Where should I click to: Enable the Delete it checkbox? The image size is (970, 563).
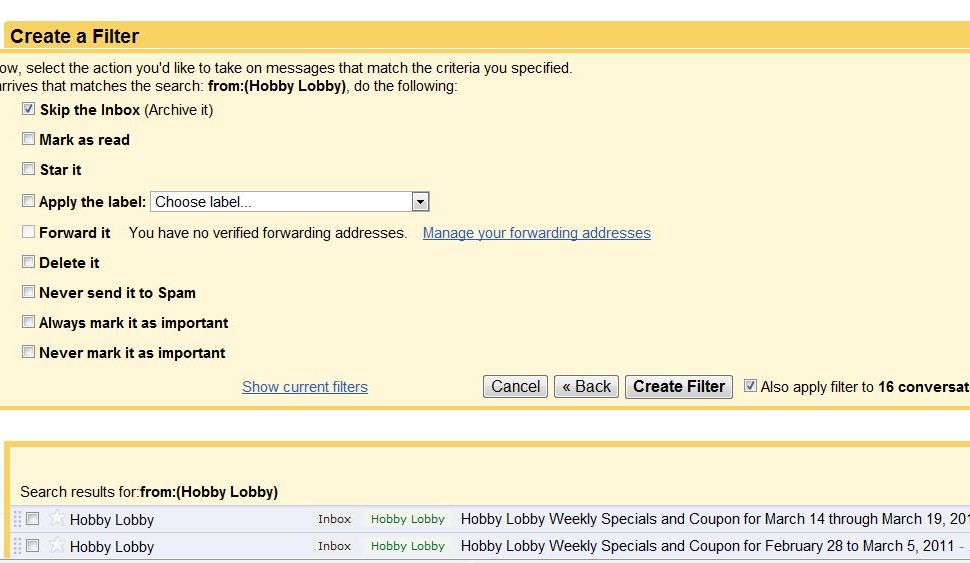28,262
